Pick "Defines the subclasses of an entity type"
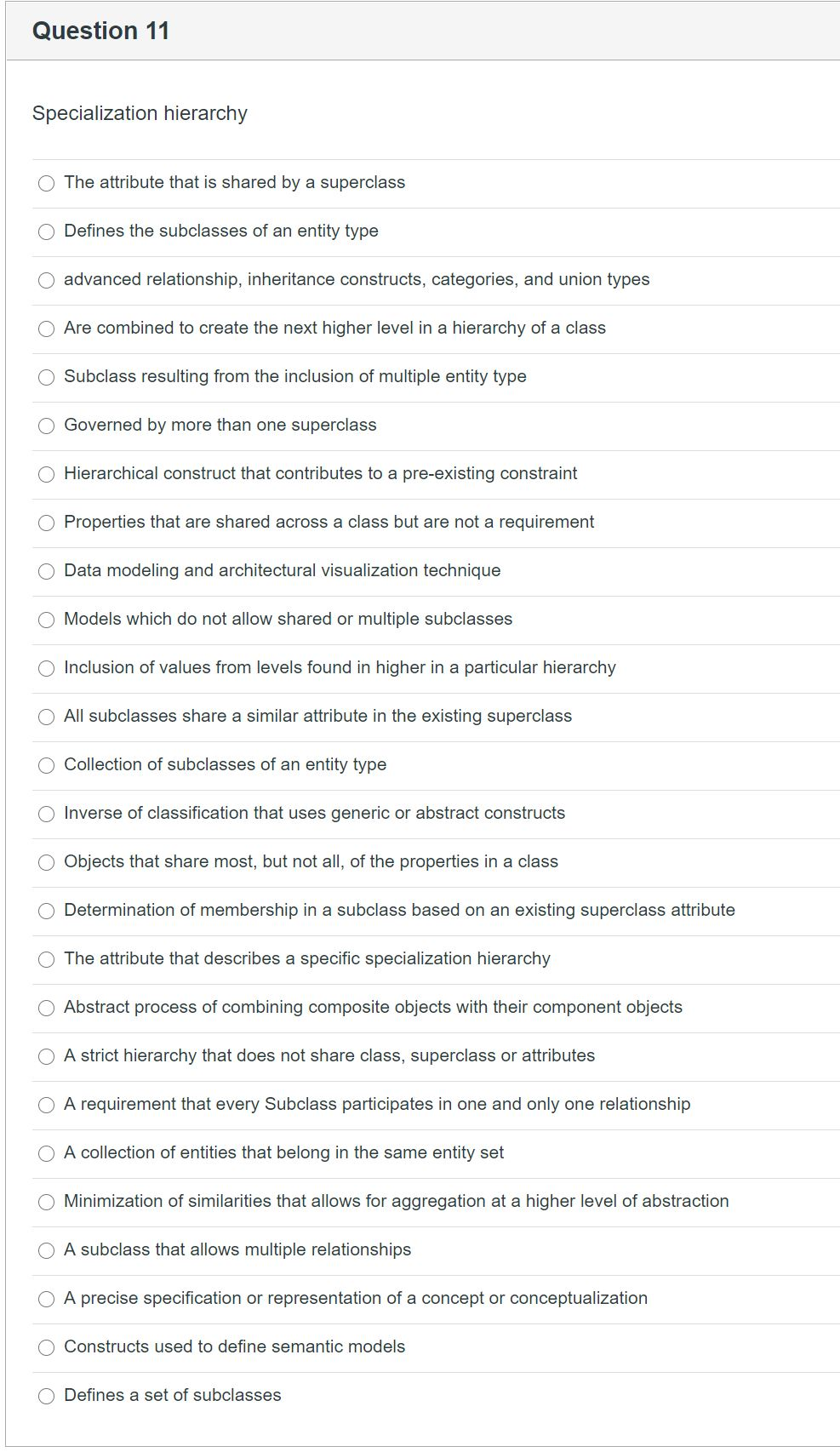 [x=45, y=231]
